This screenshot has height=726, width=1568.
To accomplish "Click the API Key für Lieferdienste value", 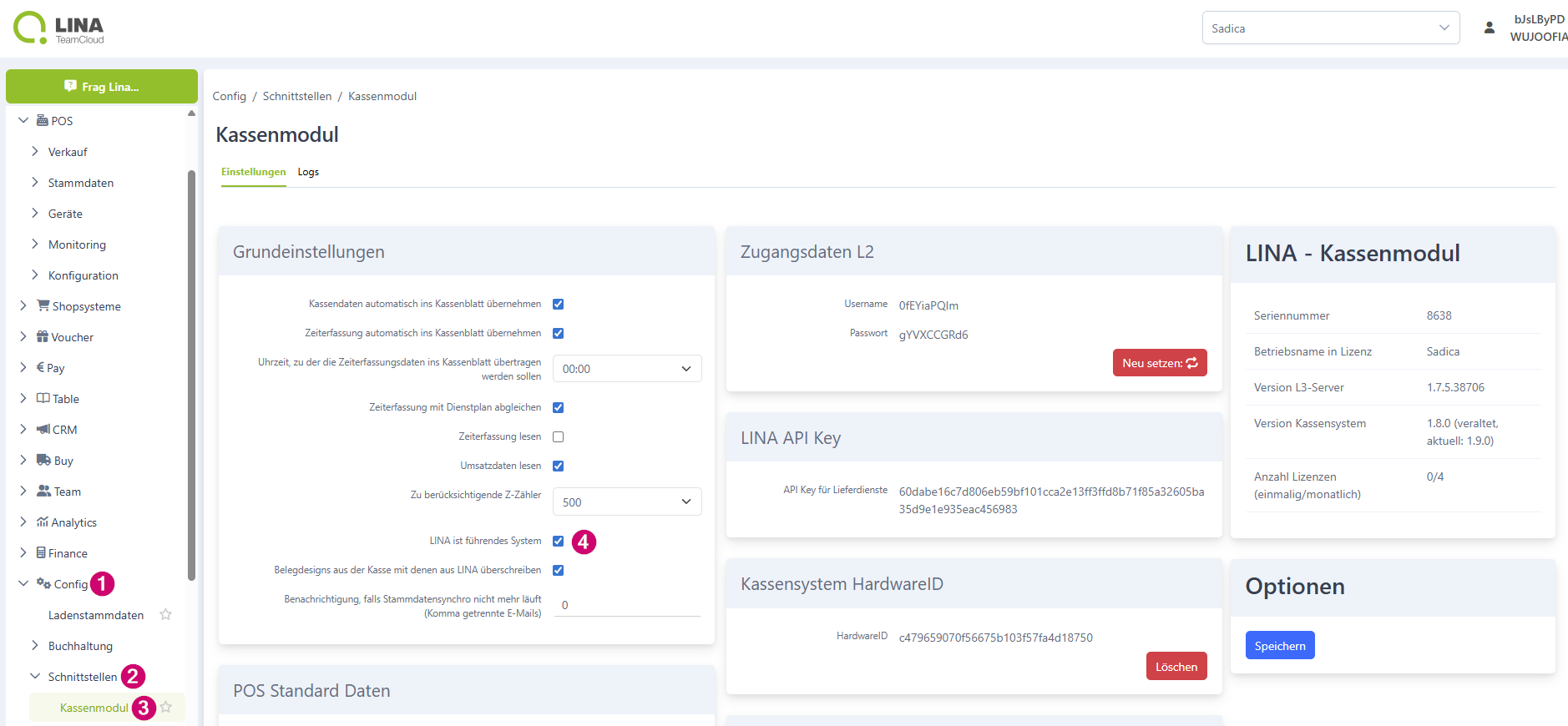I will 1051,500.
